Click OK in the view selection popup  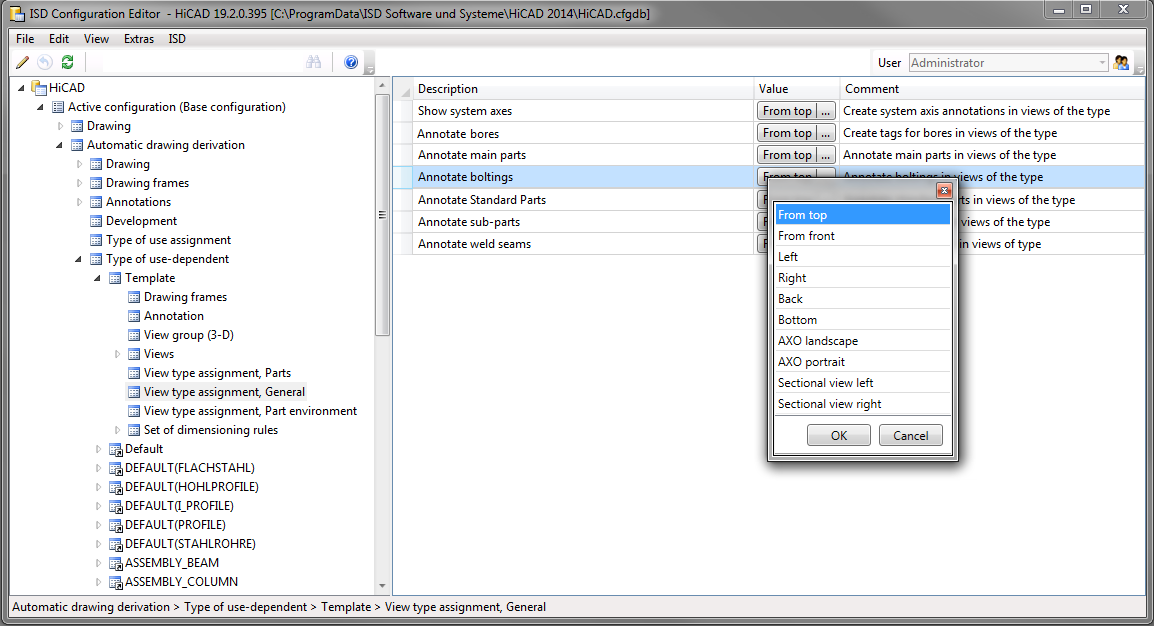(838, 435)
